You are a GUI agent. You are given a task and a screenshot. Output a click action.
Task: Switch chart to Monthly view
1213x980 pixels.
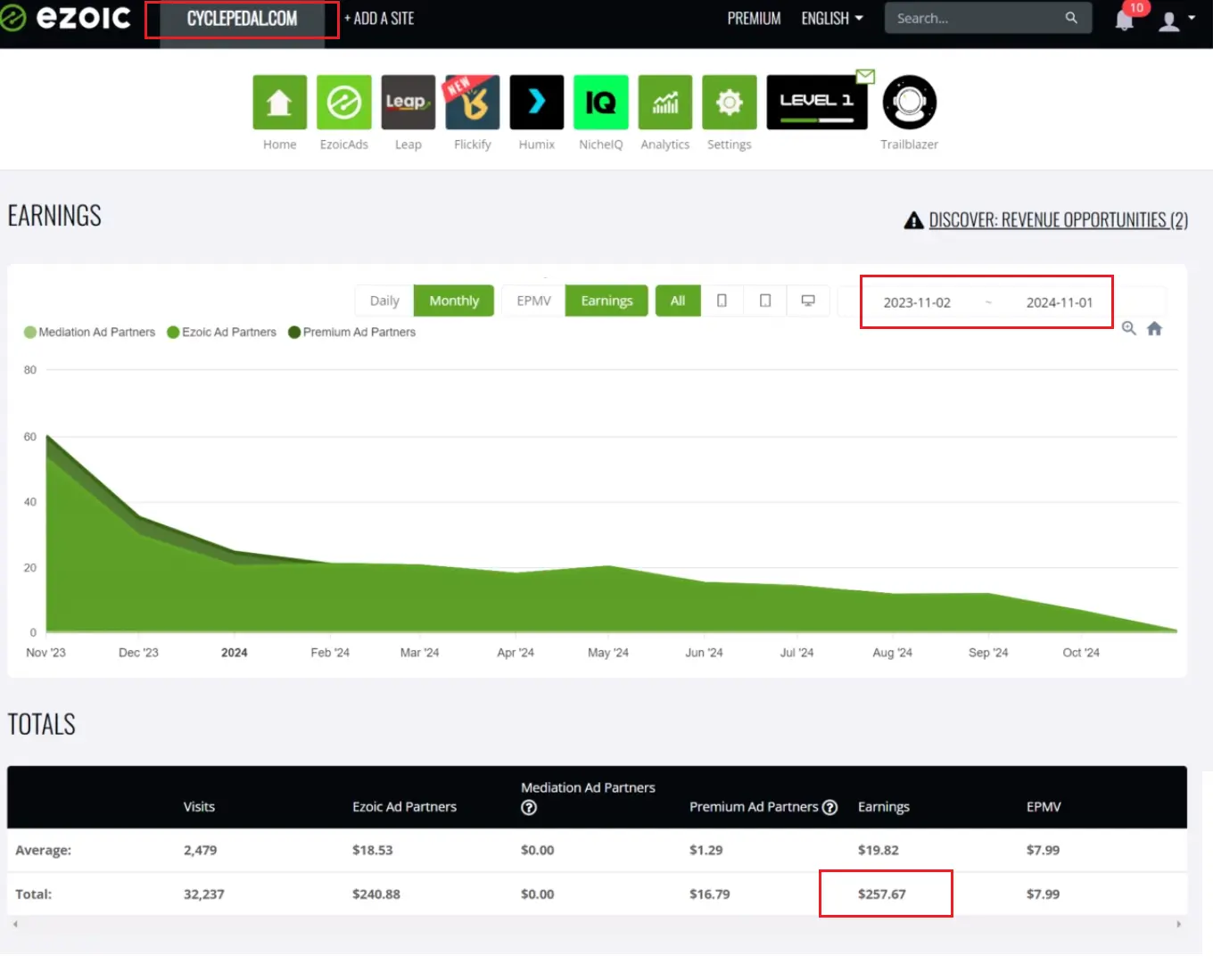click(x=454, y=301)
